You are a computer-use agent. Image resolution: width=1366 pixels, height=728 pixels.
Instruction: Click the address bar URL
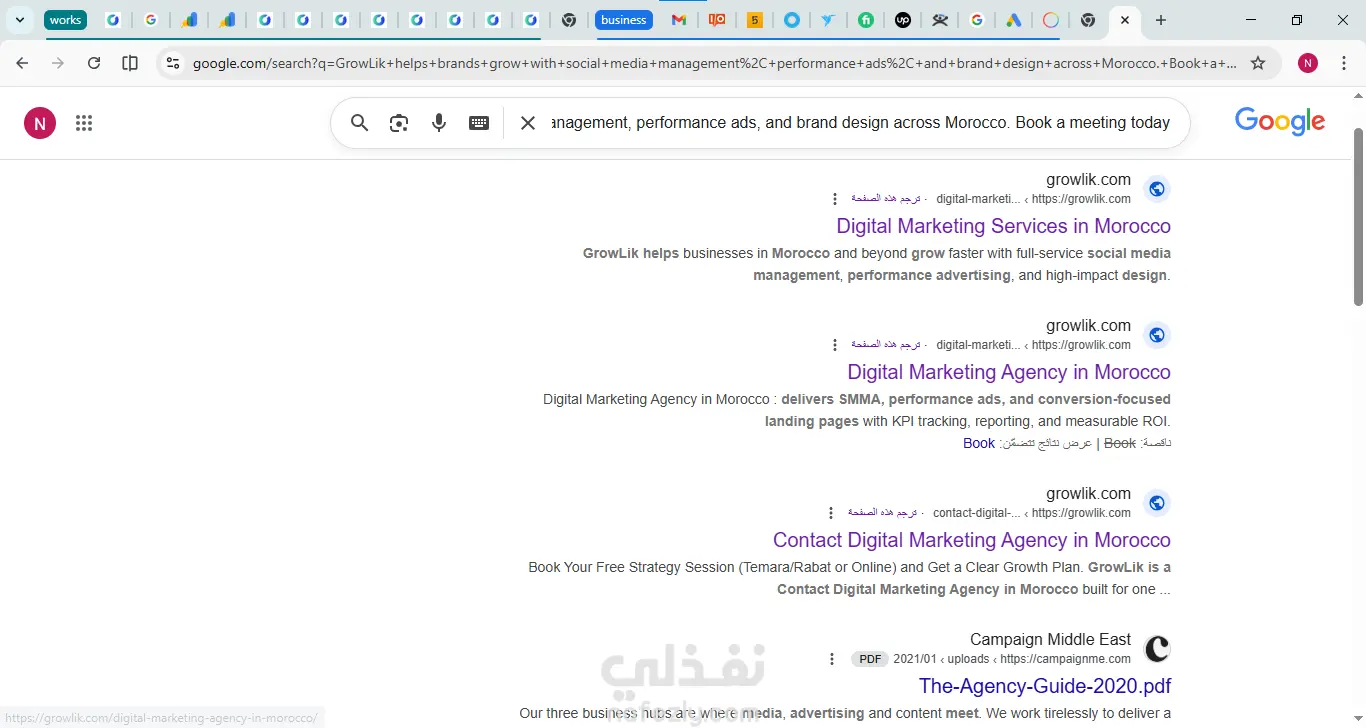coord(714,63)
